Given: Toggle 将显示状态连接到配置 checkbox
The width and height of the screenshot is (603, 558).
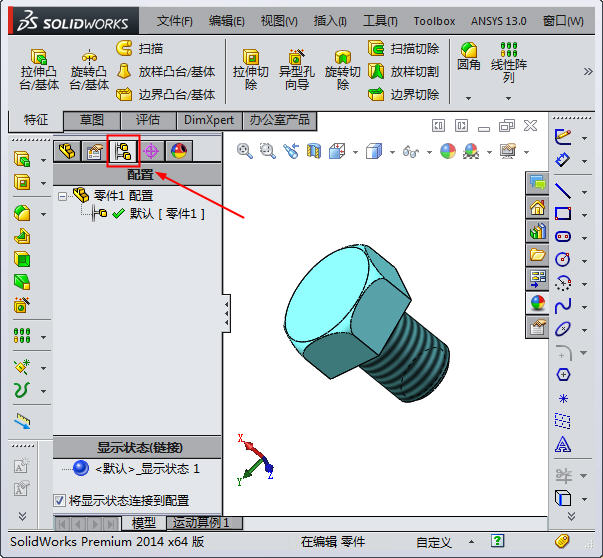Looking at the screenshot, I should tap(59, 500).
